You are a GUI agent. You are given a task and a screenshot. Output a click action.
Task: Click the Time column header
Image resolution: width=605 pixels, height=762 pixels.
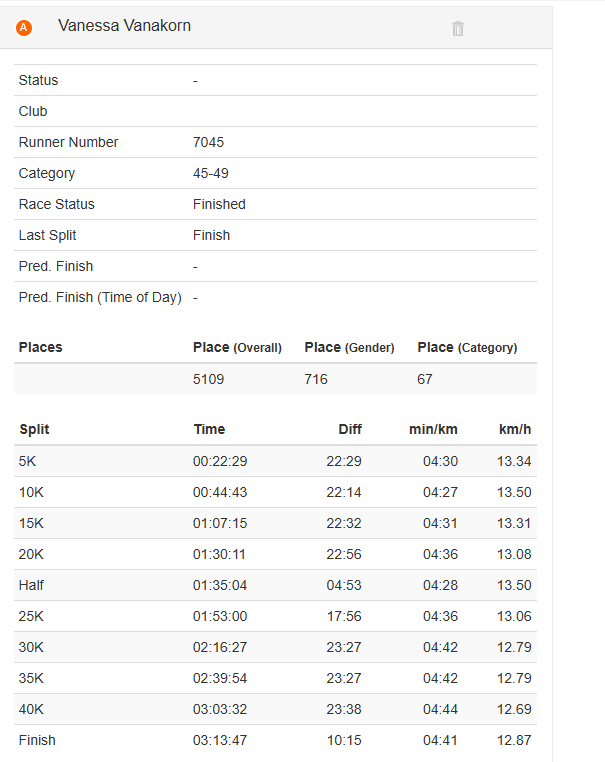(209, 429)
